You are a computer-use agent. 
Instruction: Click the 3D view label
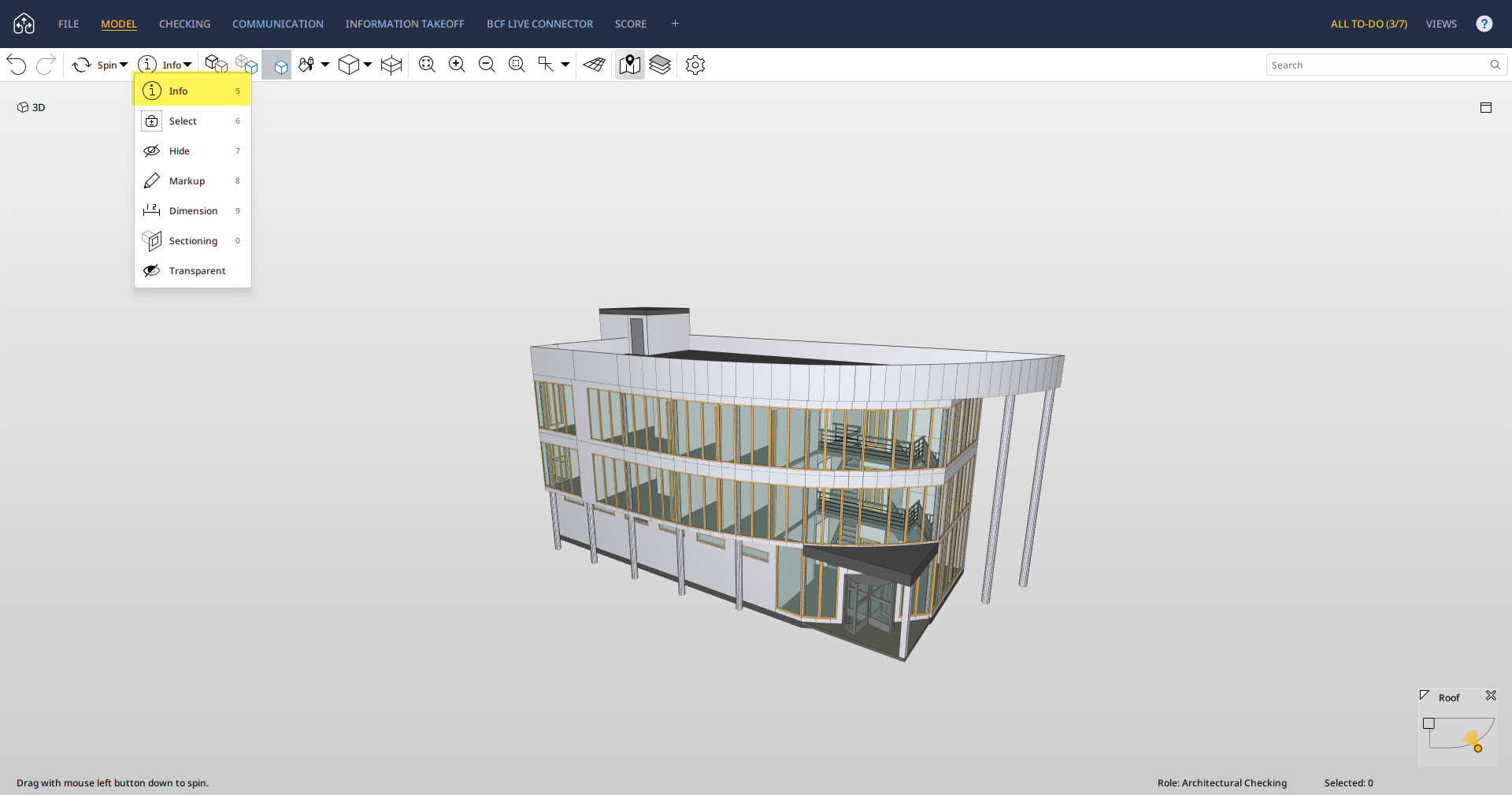coord(31,107)
